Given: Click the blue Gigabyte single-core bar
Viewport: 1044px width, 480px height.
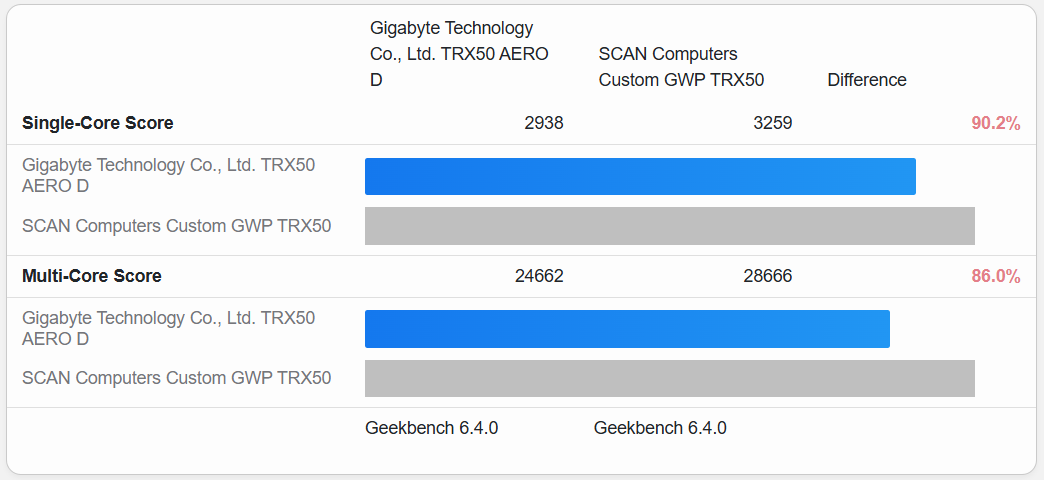Looking at the screenshot, I should click(640, 176).
